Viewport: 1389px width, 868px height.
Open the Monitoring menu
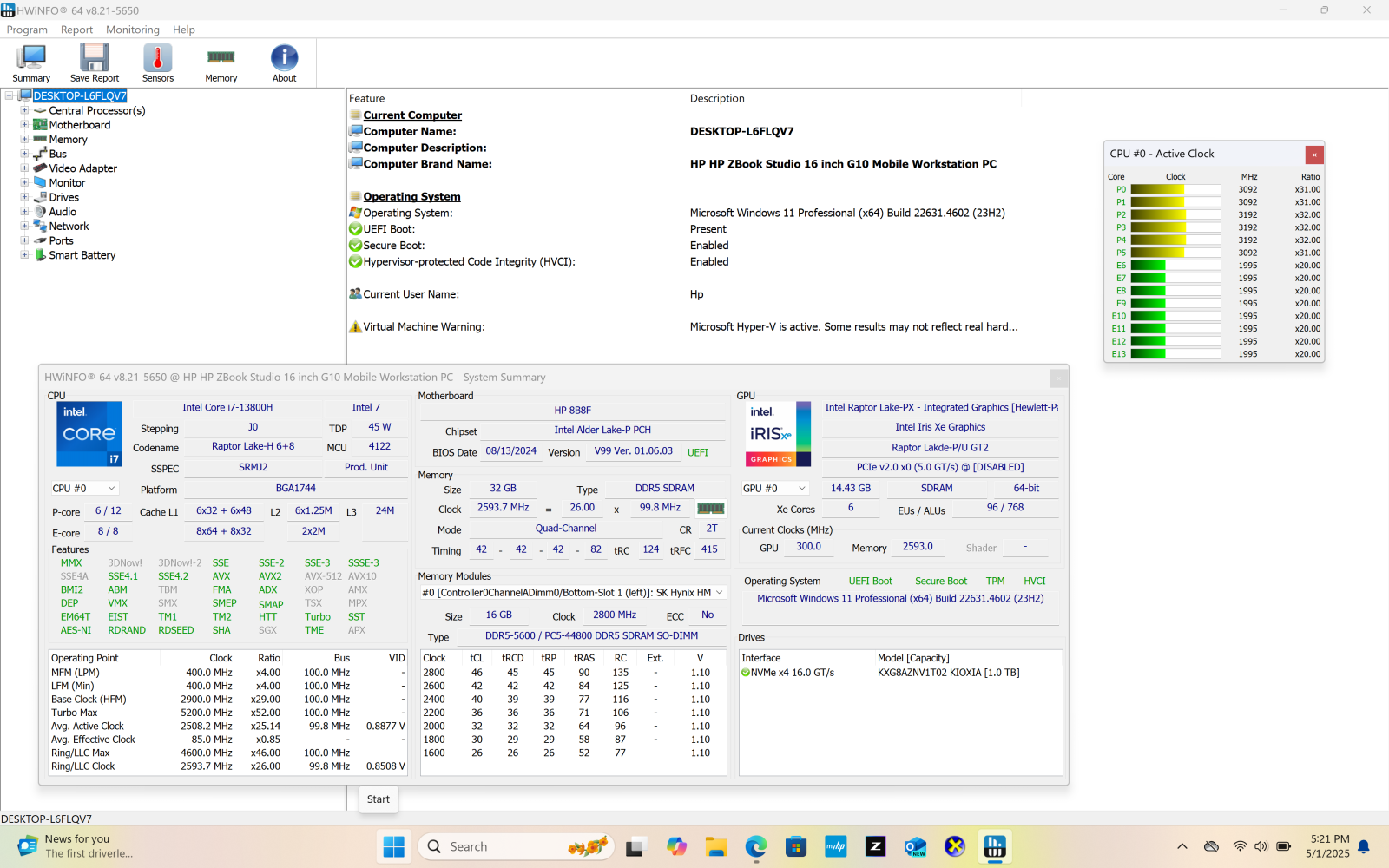[133, 30]
